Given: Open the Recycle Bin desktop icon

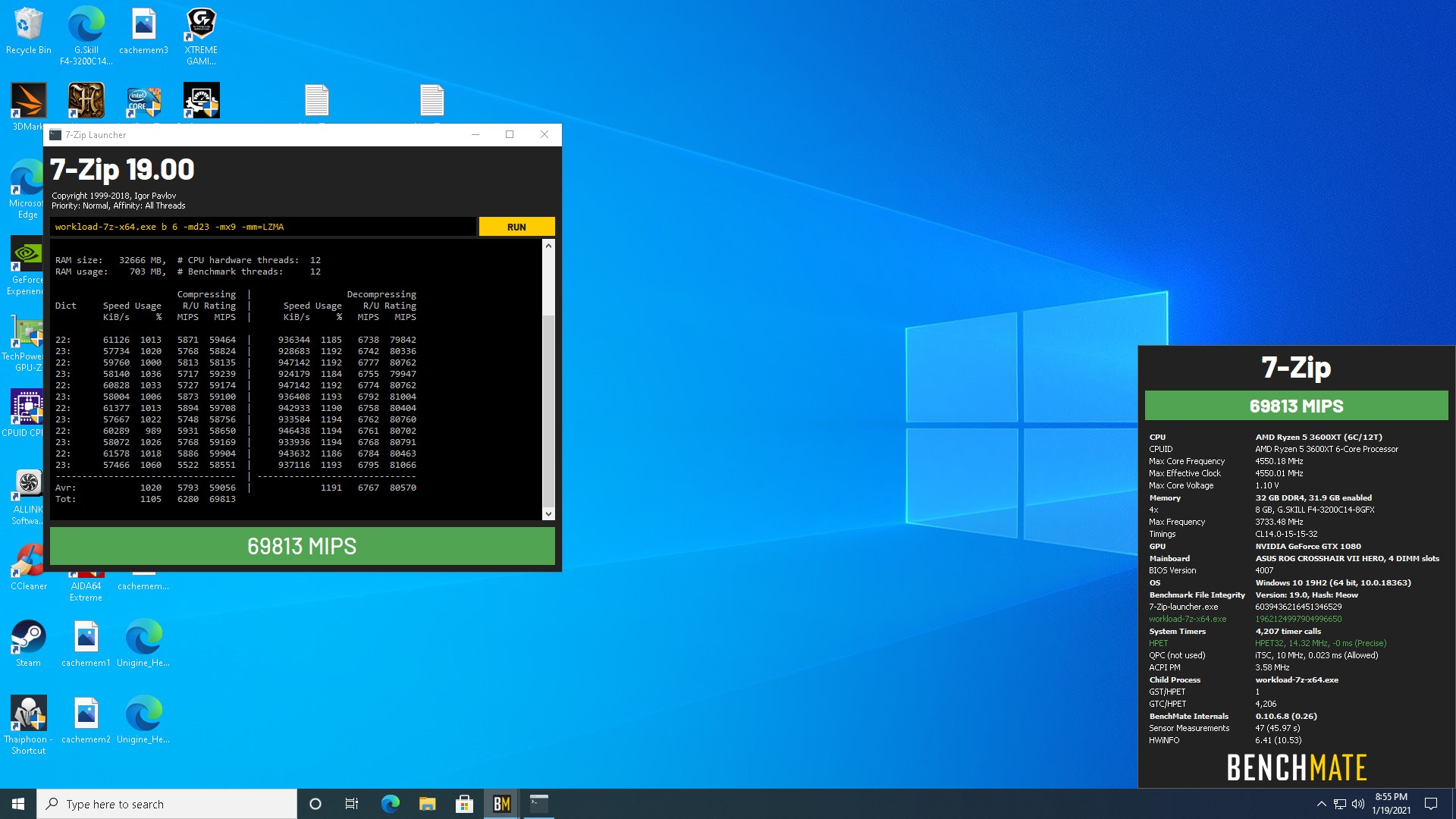Looking at the screenshot, I should tap(29, 32).
